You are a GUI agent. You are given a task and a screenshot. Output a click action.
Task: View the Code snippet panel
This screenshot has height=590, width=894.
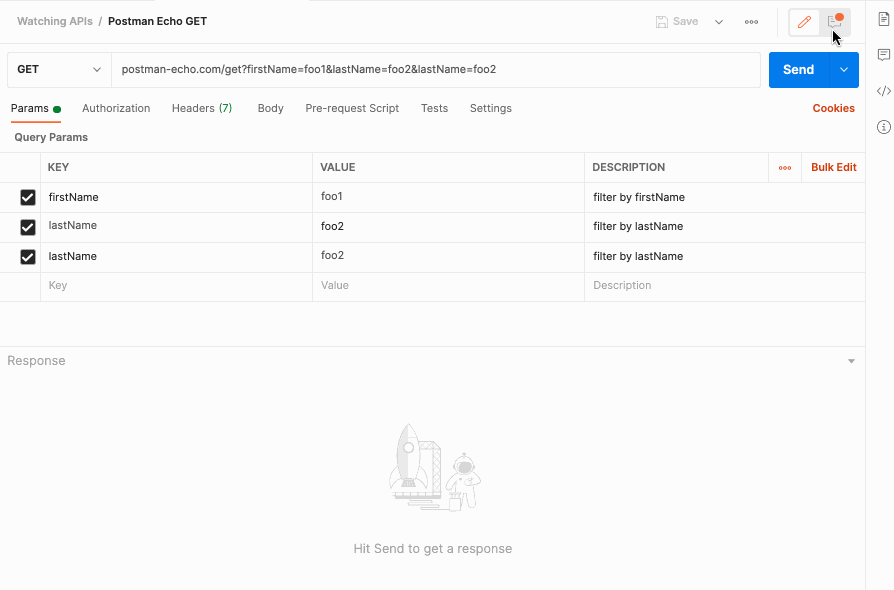point(884,91)
